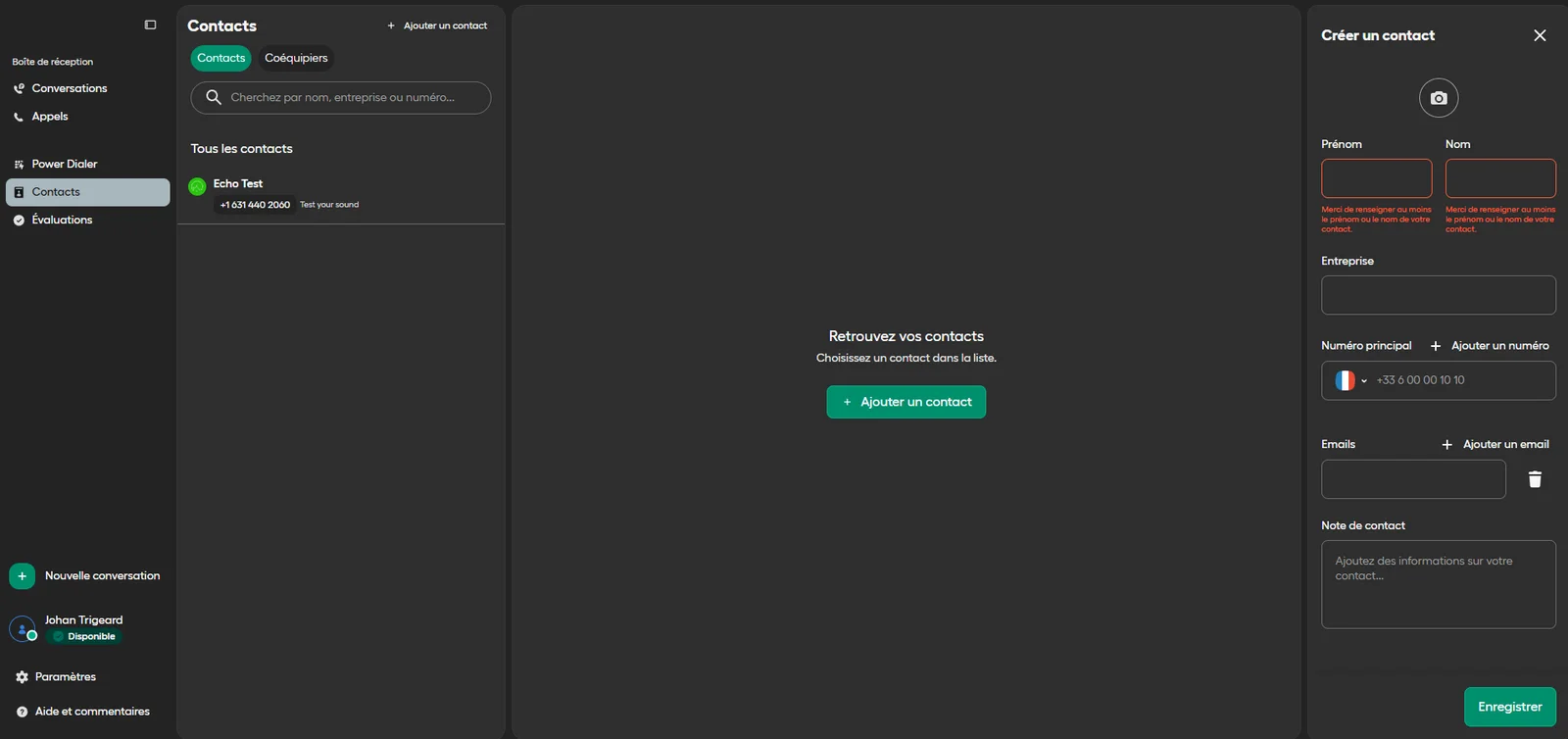Click the Enregistrer button
The height and width of the screenshot is (739, 1568).
click(1510, 707)
